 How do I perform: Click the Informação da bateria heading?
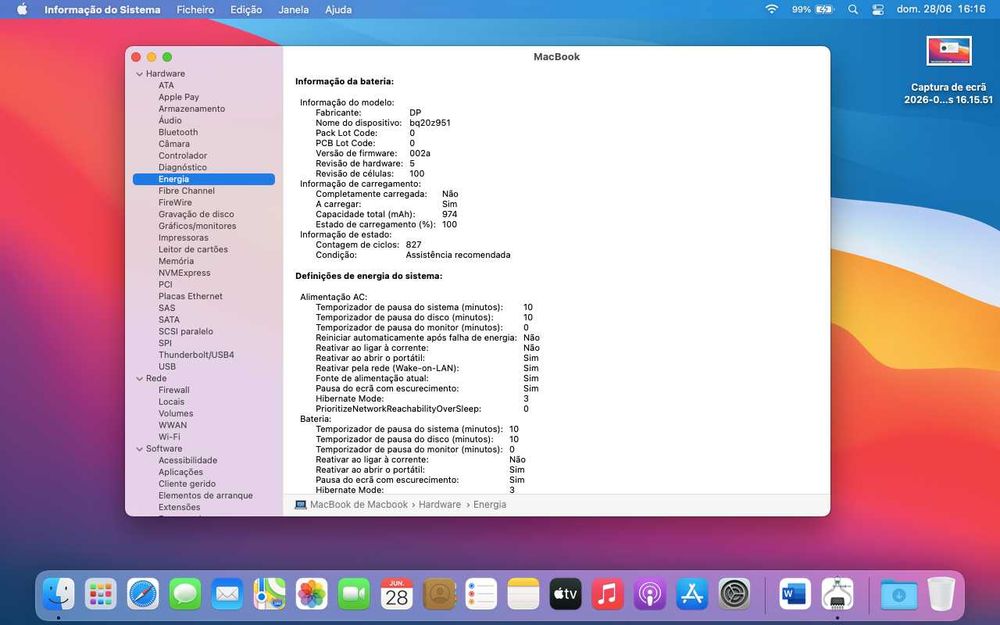pyautogui.click(x=344, y=82)
